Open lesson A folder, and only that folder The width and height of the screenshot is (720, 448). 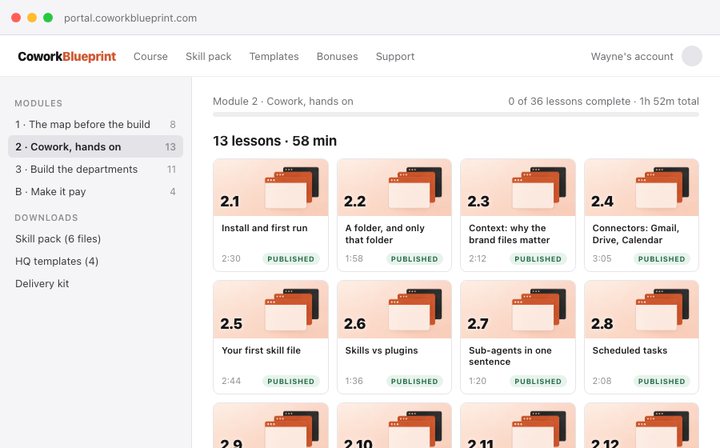(x=385, y=234)
